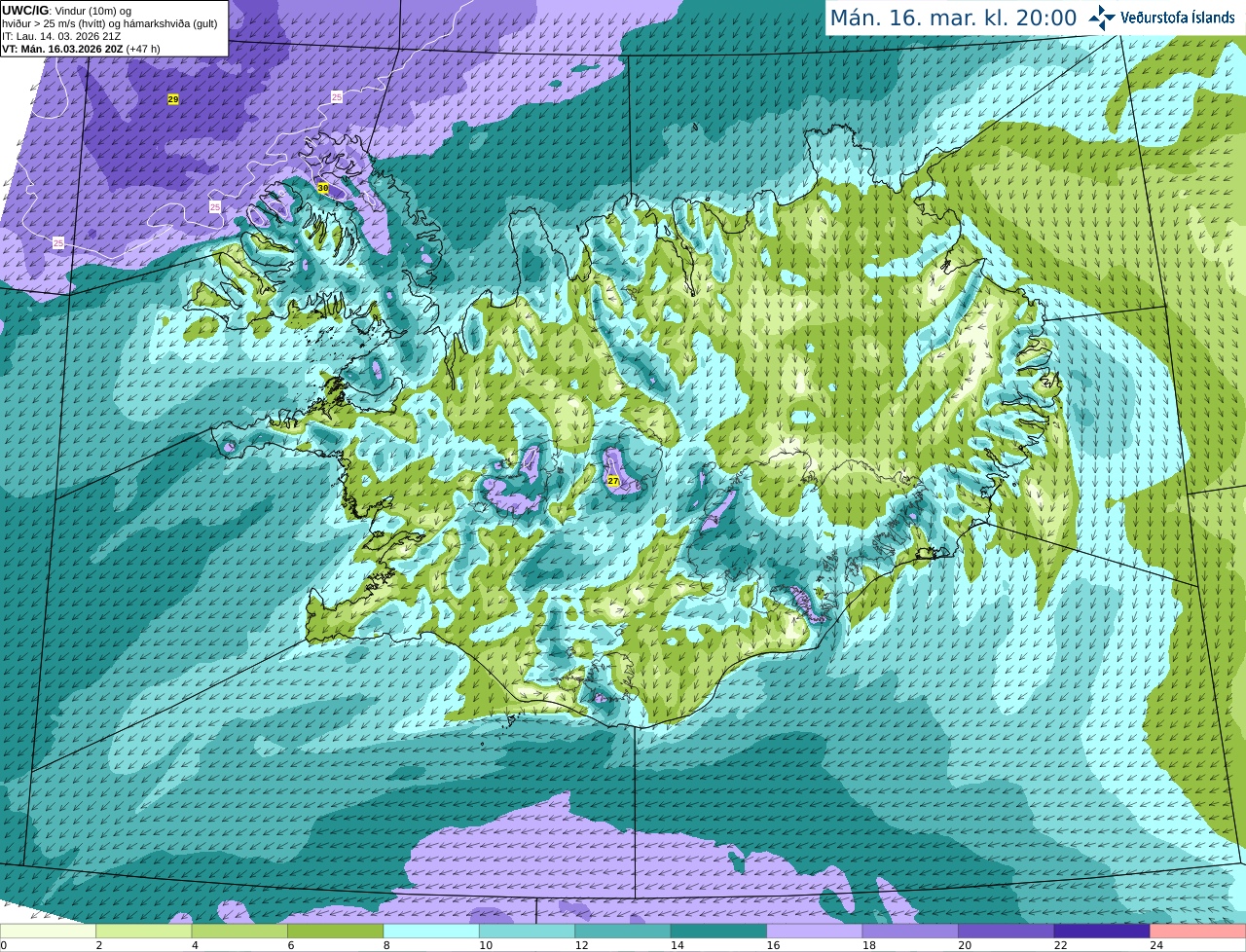The width and height of the screenshot is (1246, 952).
Task: Pick the 18–20 m/s medium purple swatch
Action: [x=910, y=932]
